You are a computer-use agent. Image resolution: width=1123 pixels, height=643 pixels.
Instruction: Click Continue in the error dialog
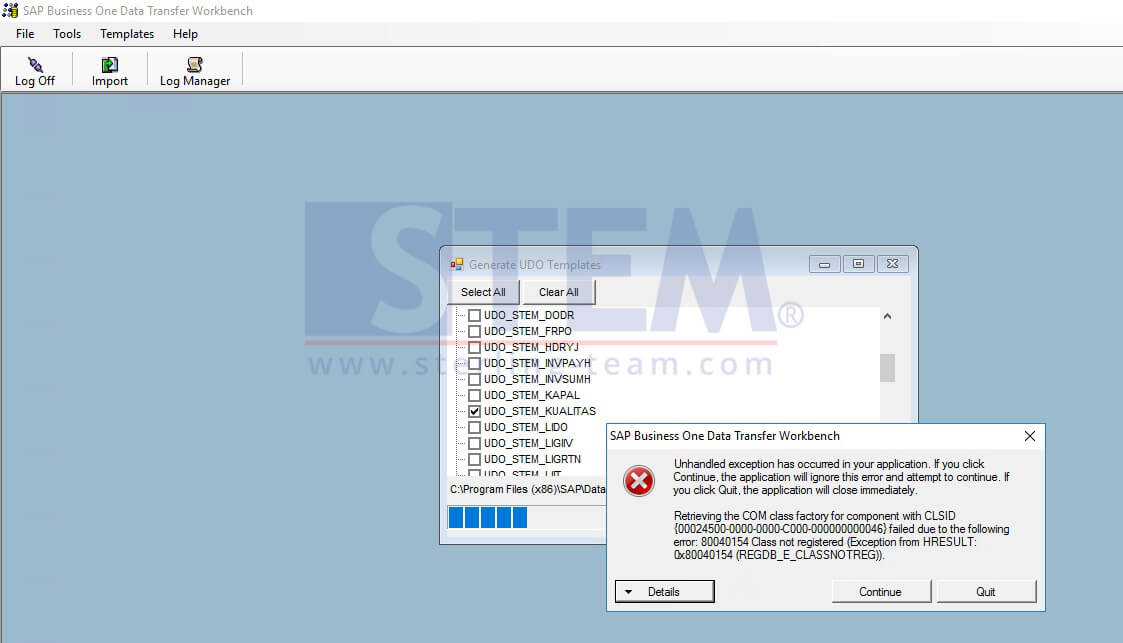tap(880, 591)
